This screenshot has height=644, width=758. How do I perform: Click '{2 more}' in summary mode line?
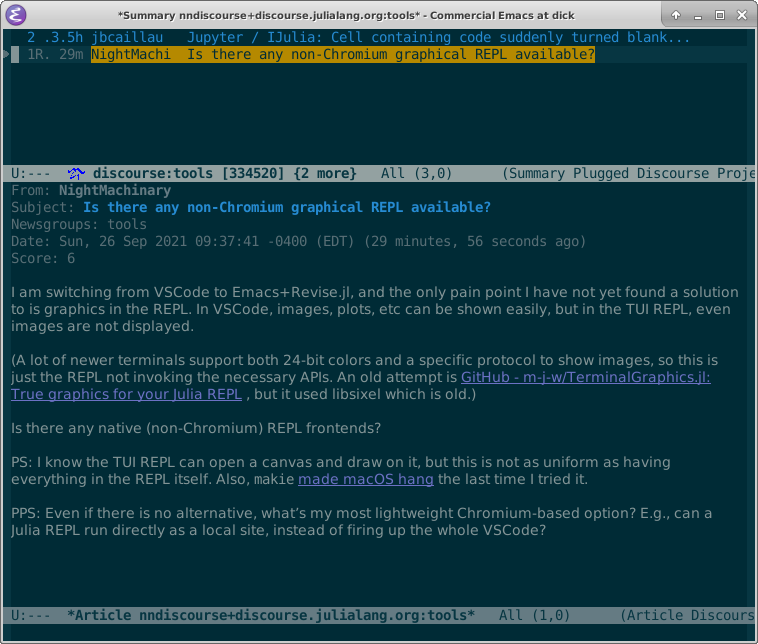point(324,173)
